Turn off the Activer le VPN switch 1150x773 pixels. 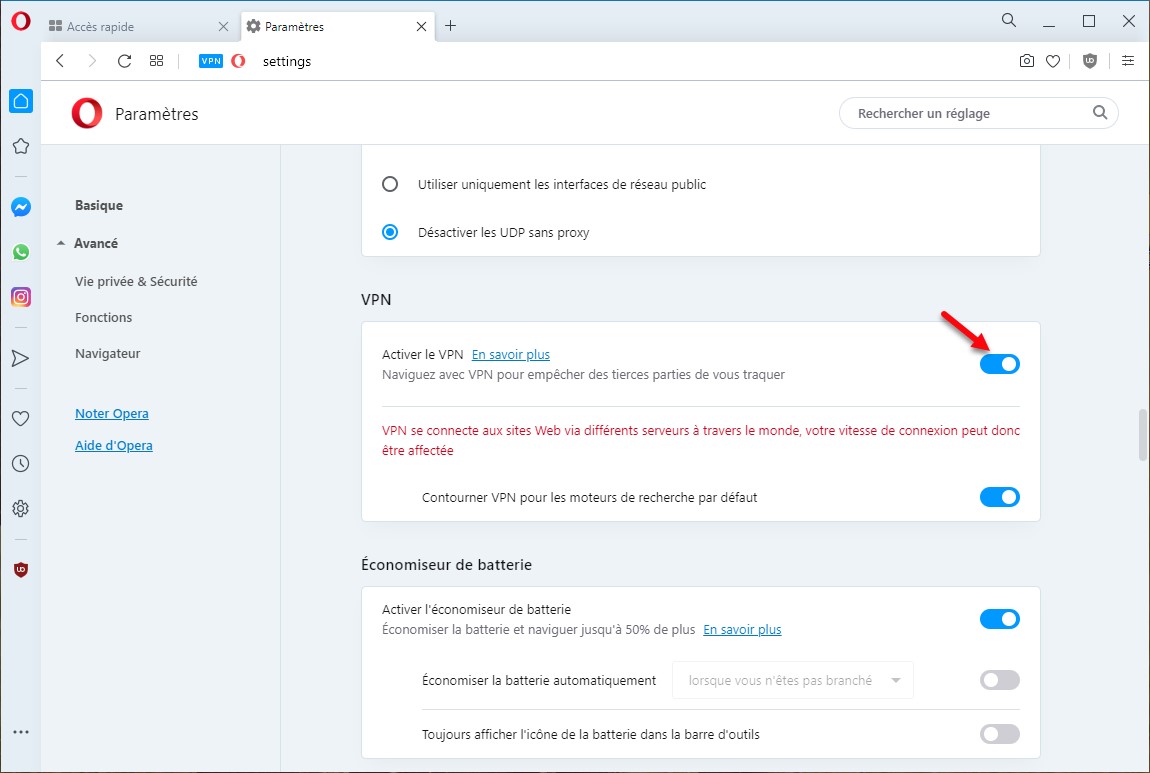(x=999, y=364)
